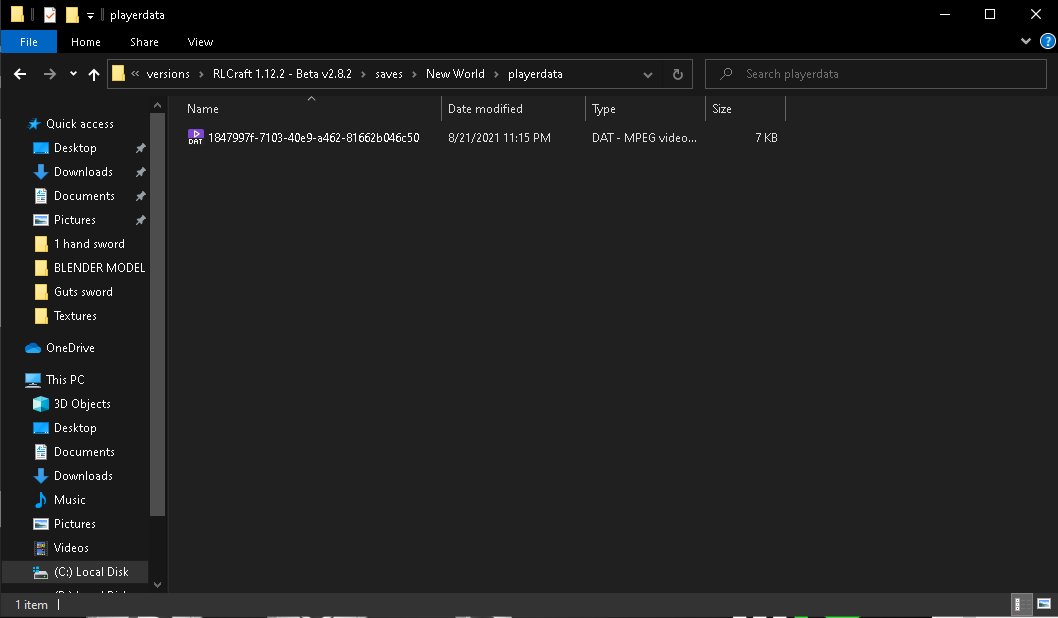The width and height of the screenshot is (1058, 618).
Task: Select the RLCraft 1.12.2 - Beta v2.8.2 breadcrumb
Action: point(282,74)
